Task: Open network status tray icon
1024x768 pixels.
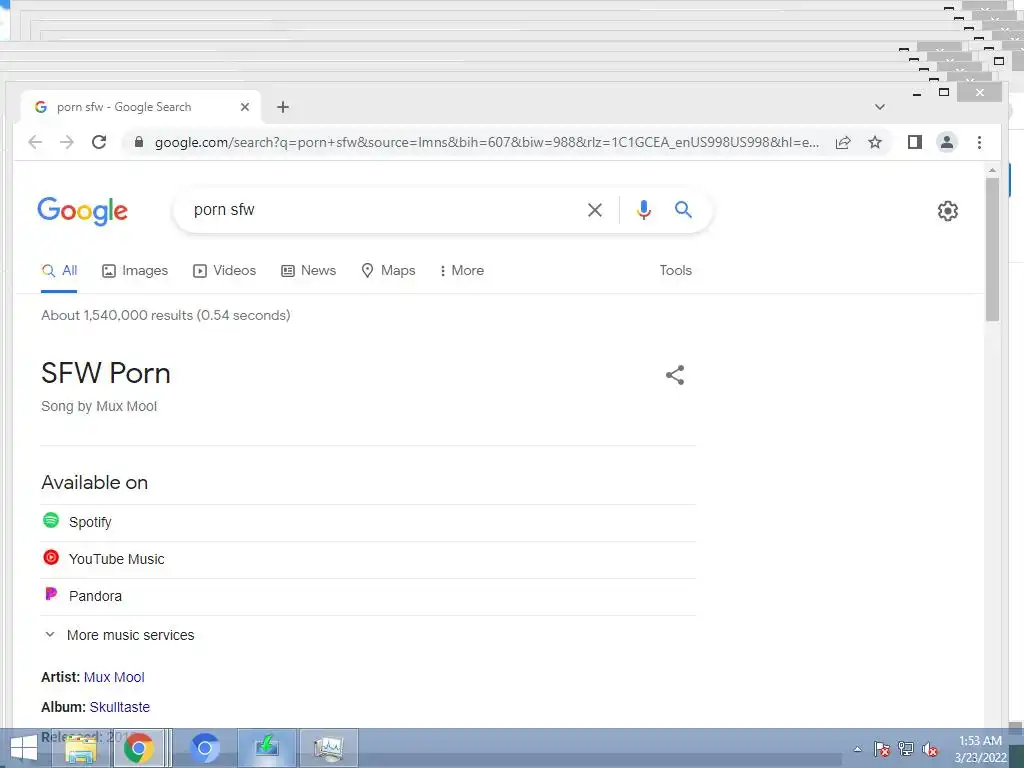Action: [x=906, y=748]
